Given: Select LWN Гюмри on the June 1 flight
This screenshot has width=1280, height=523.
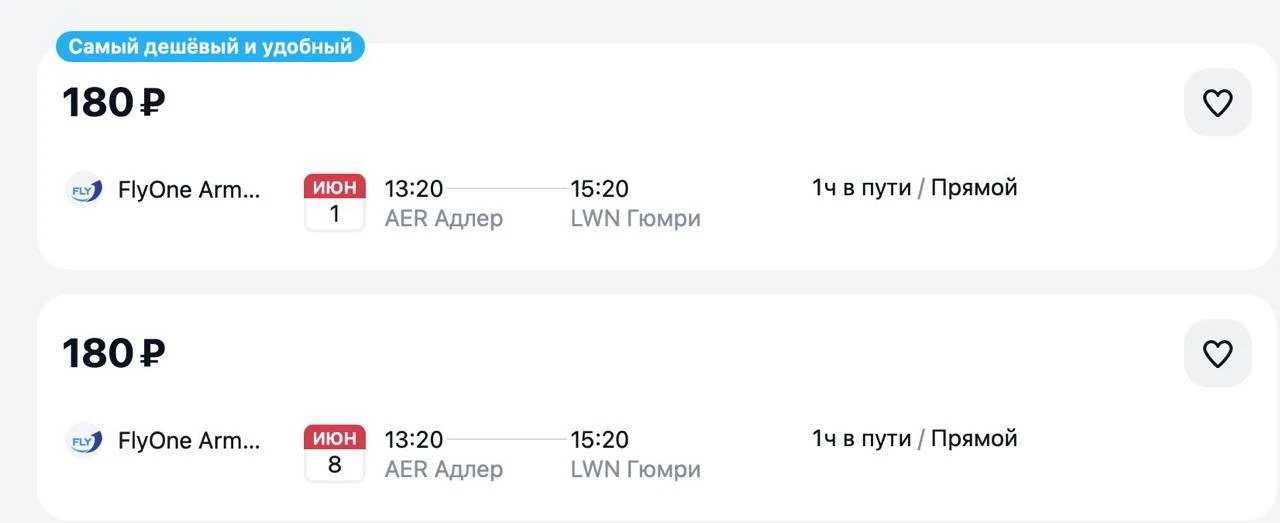Looking at the screenshot, I should click(635, 218).
